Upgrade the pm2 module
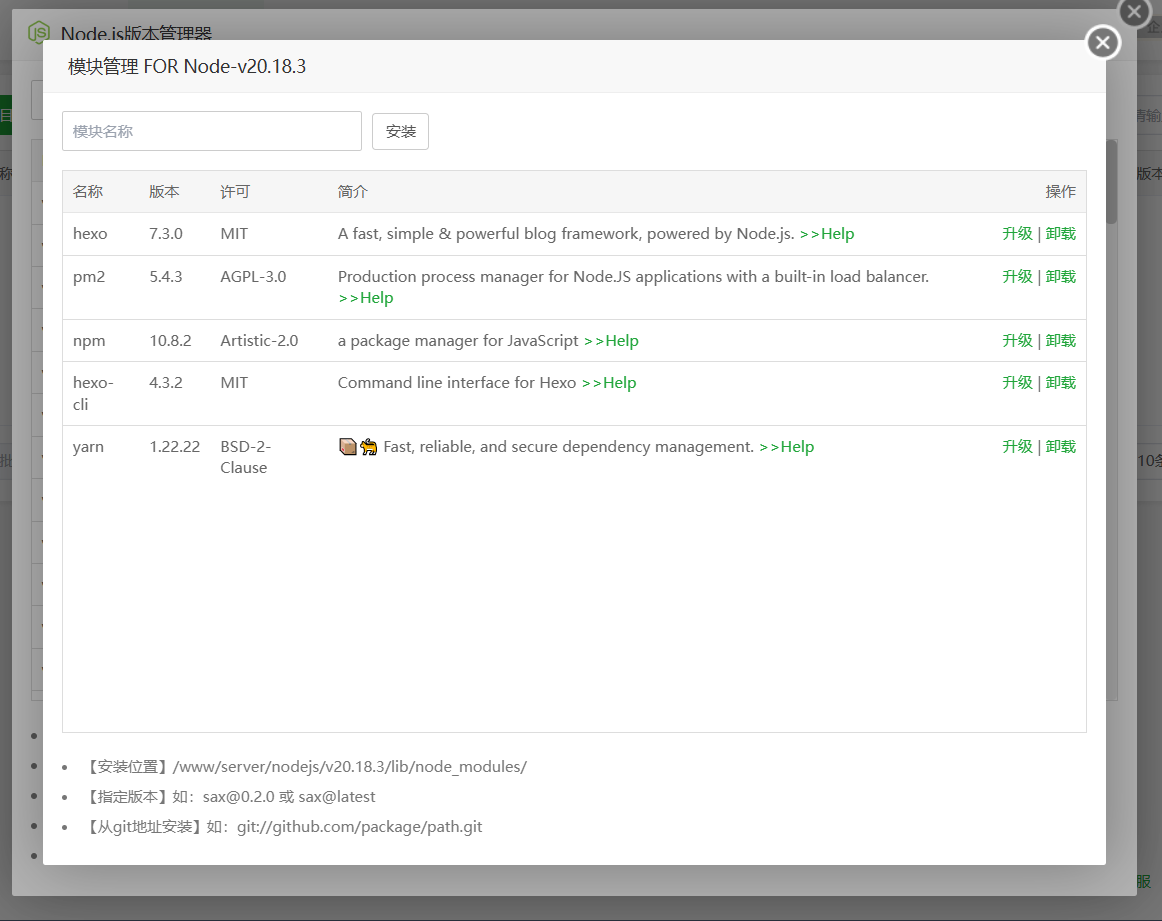This screenshot has width=1162, height=921. [x=1017, y=276]
